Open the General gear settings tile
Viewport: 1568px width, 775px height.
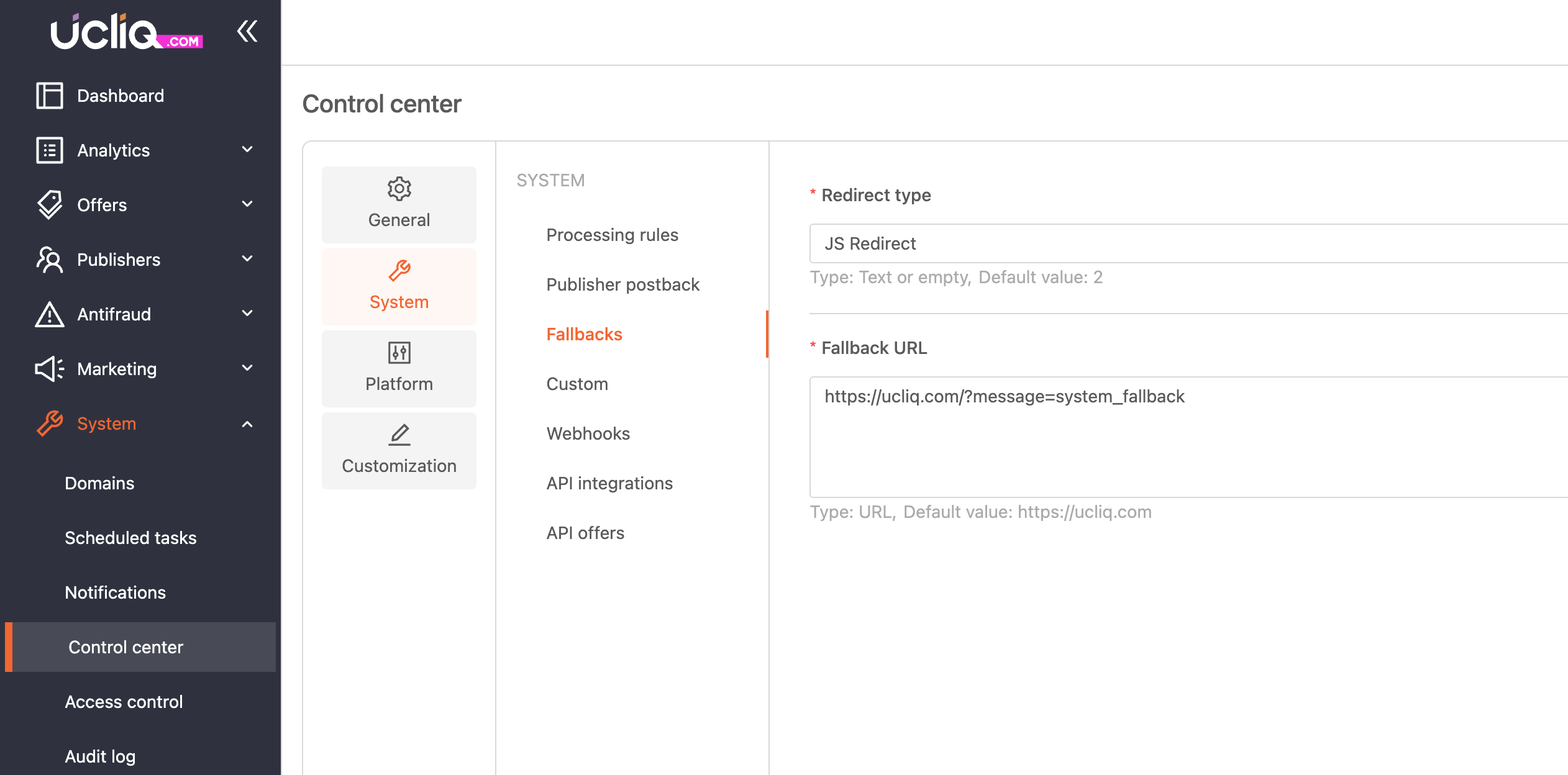click(399, 205)
